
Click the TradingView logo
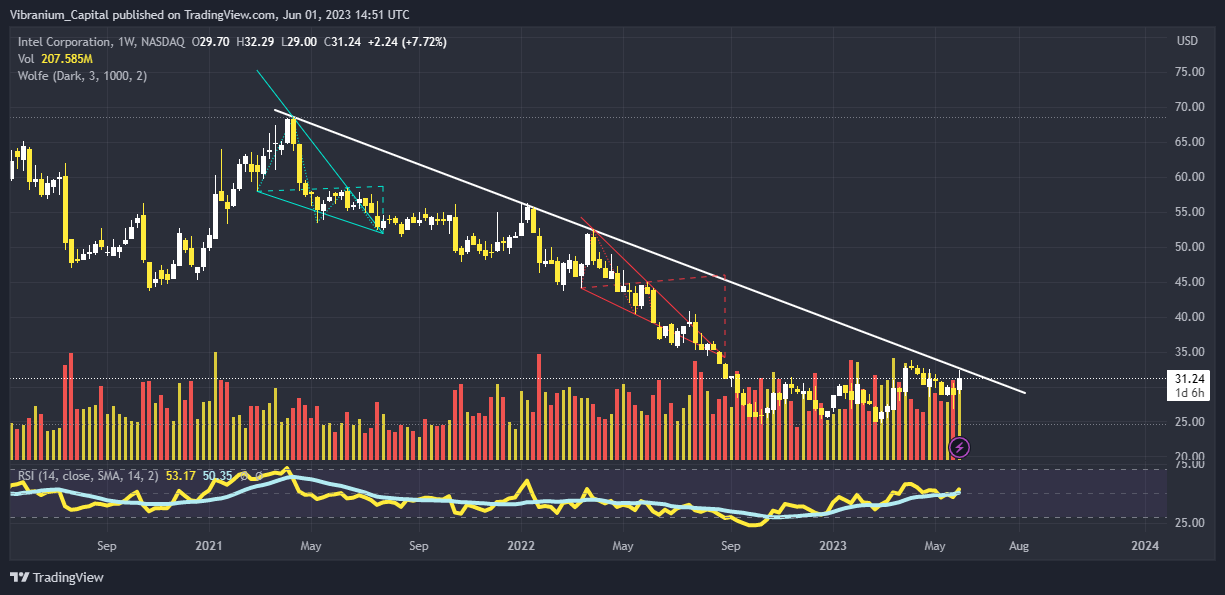pyautogui.click(x=57, y=577)
